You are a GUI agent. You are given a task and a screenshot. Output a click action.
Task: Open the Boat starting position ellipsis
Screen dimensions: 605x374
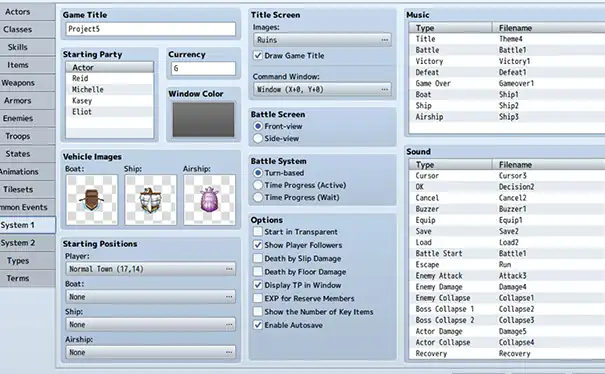coord(229,296)
